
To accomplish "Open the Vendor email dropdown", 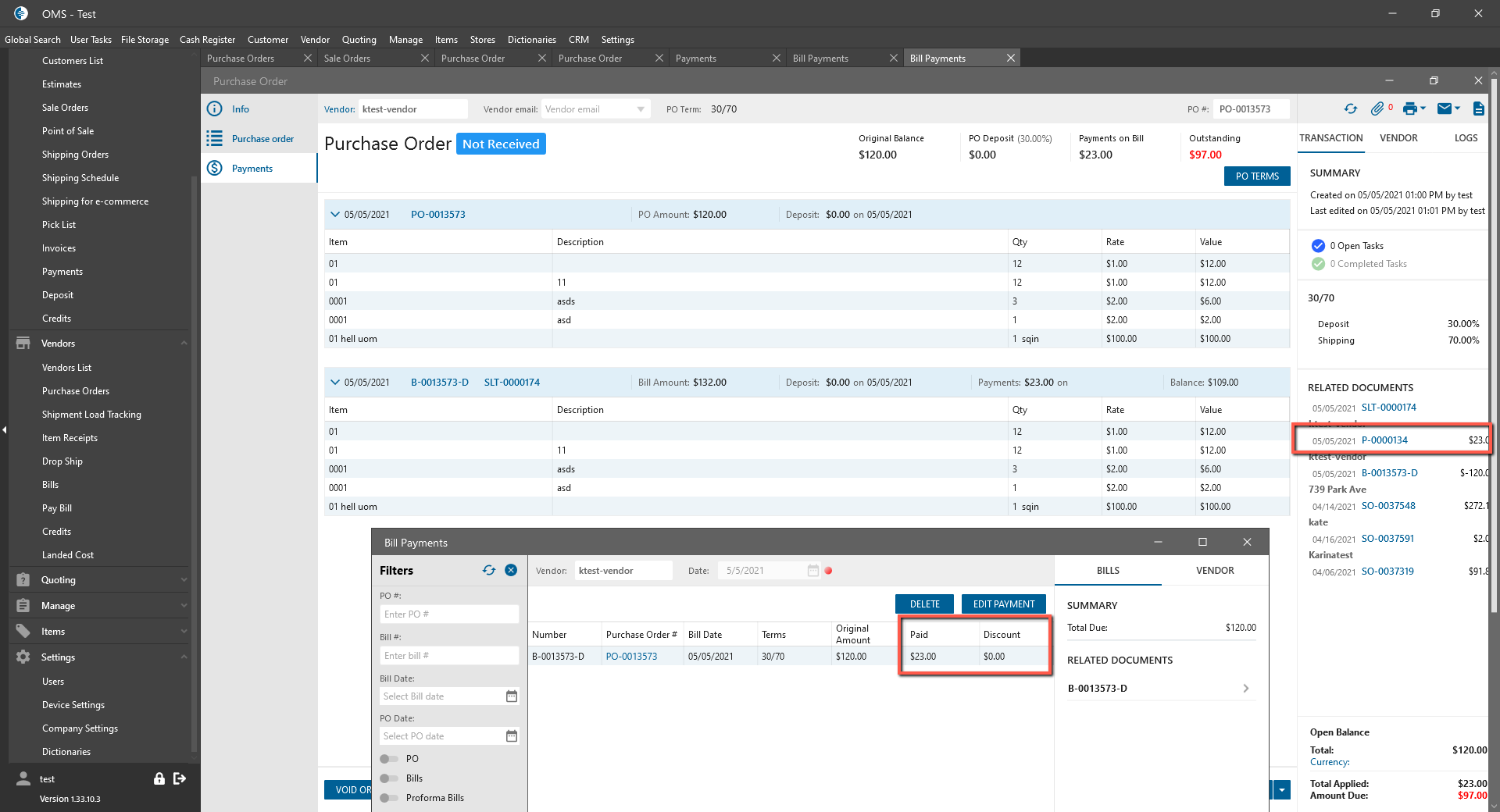I will coord(641,109).
